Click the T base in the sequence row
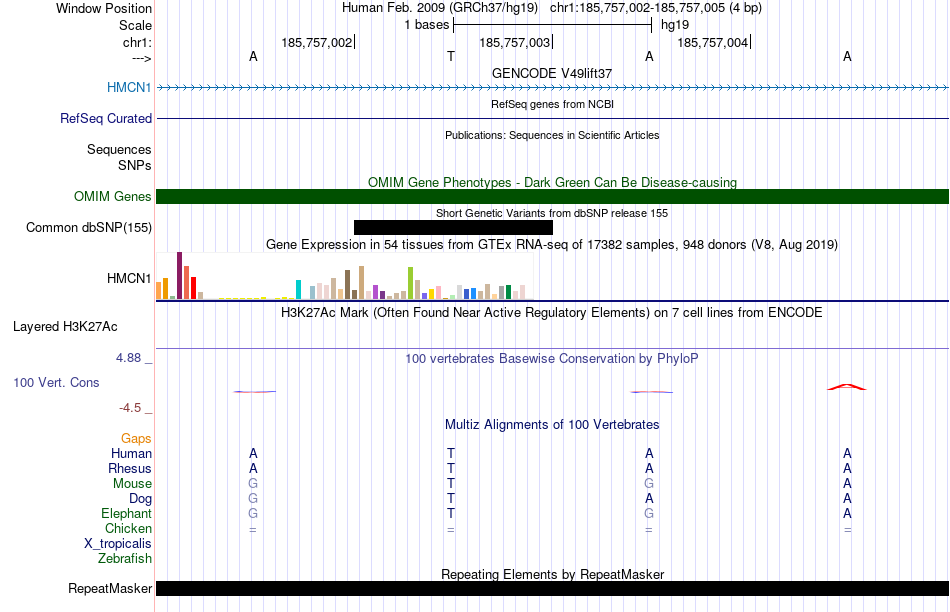The image size is (950, 612). [x=451, y=56]
